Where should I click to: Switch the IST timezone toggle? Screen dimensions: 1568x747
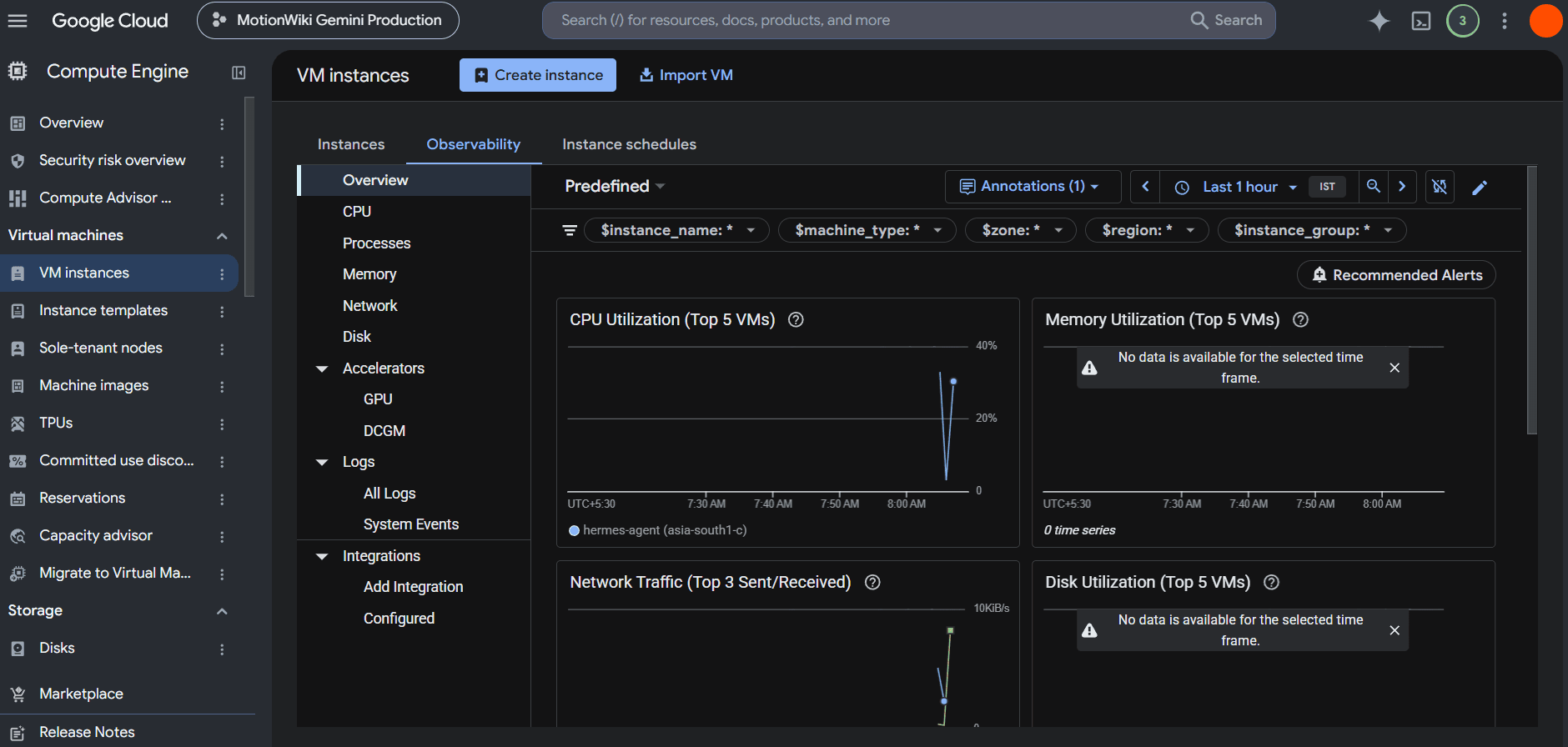pos(1327,187)
